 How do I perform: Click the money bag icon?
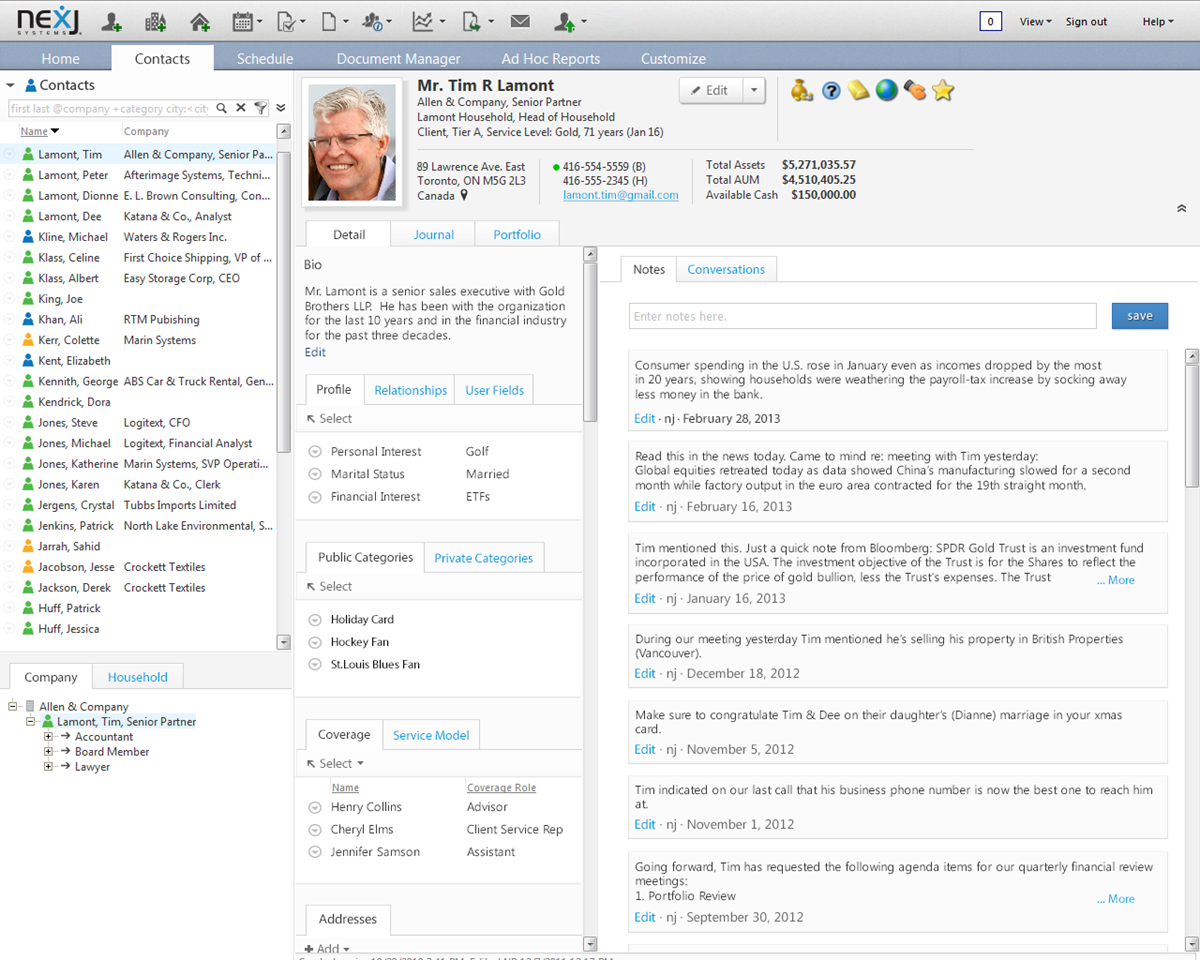click(x=802, y=91)
